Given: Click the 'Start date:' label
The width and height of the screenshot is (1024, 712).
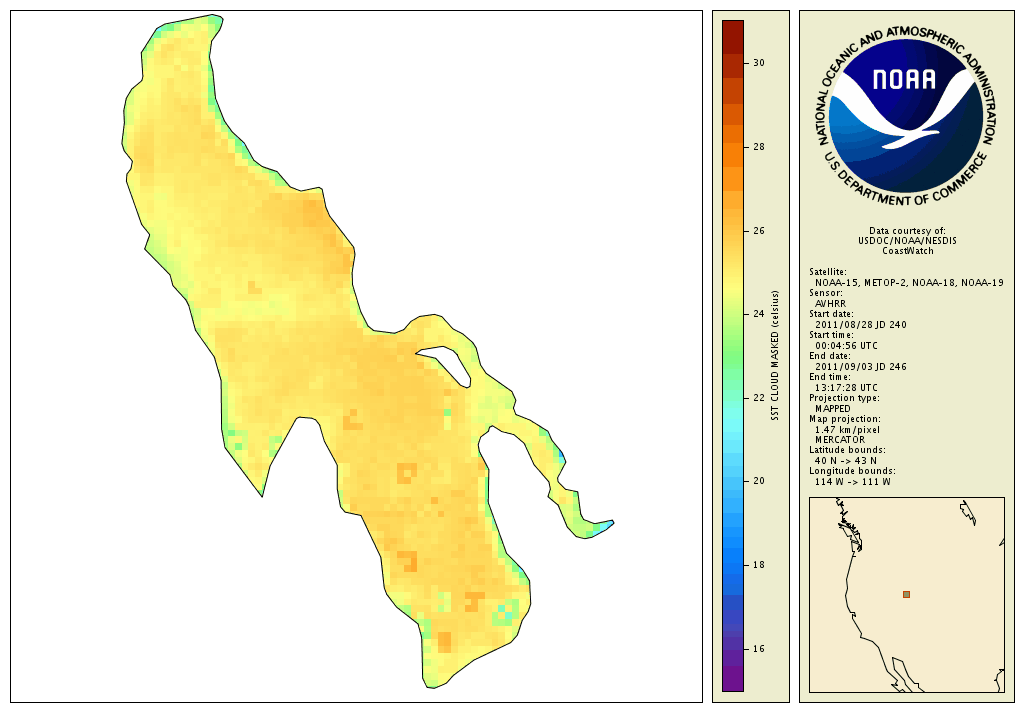Looking at the screenshot, I should coord(831,314).
